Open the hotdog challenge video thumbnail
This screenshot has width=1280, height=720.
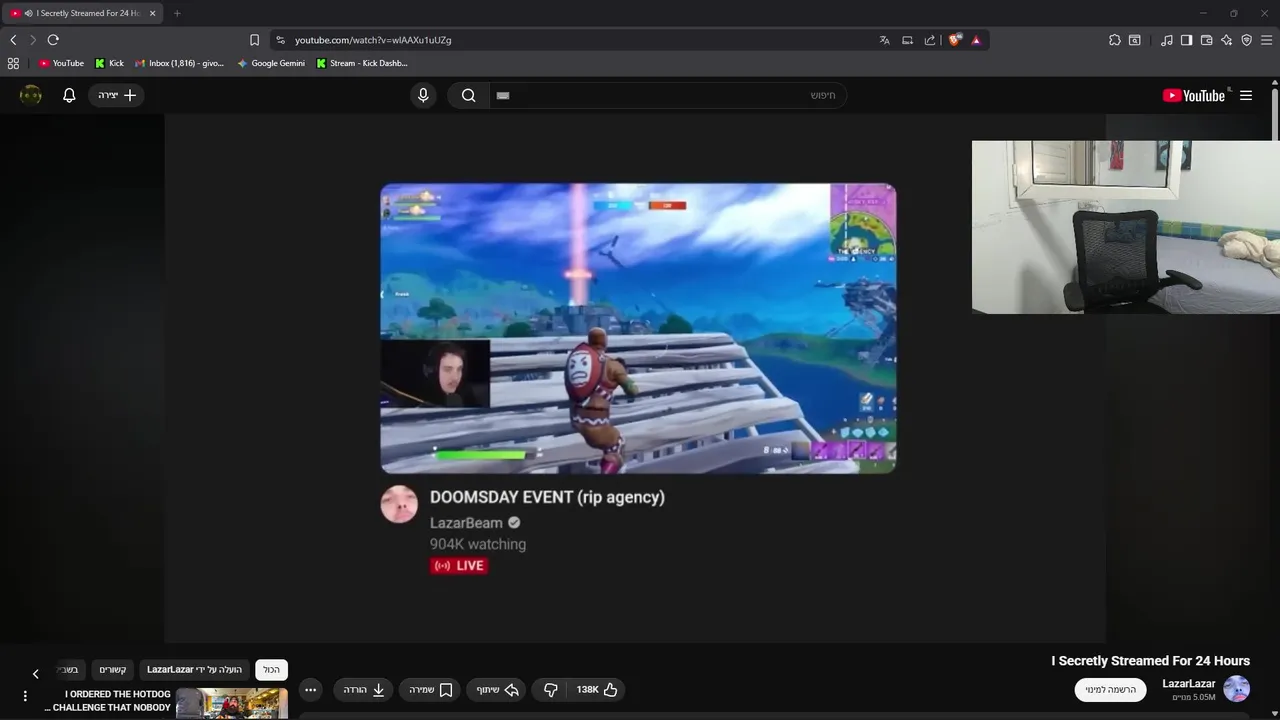tap(232, 703)
